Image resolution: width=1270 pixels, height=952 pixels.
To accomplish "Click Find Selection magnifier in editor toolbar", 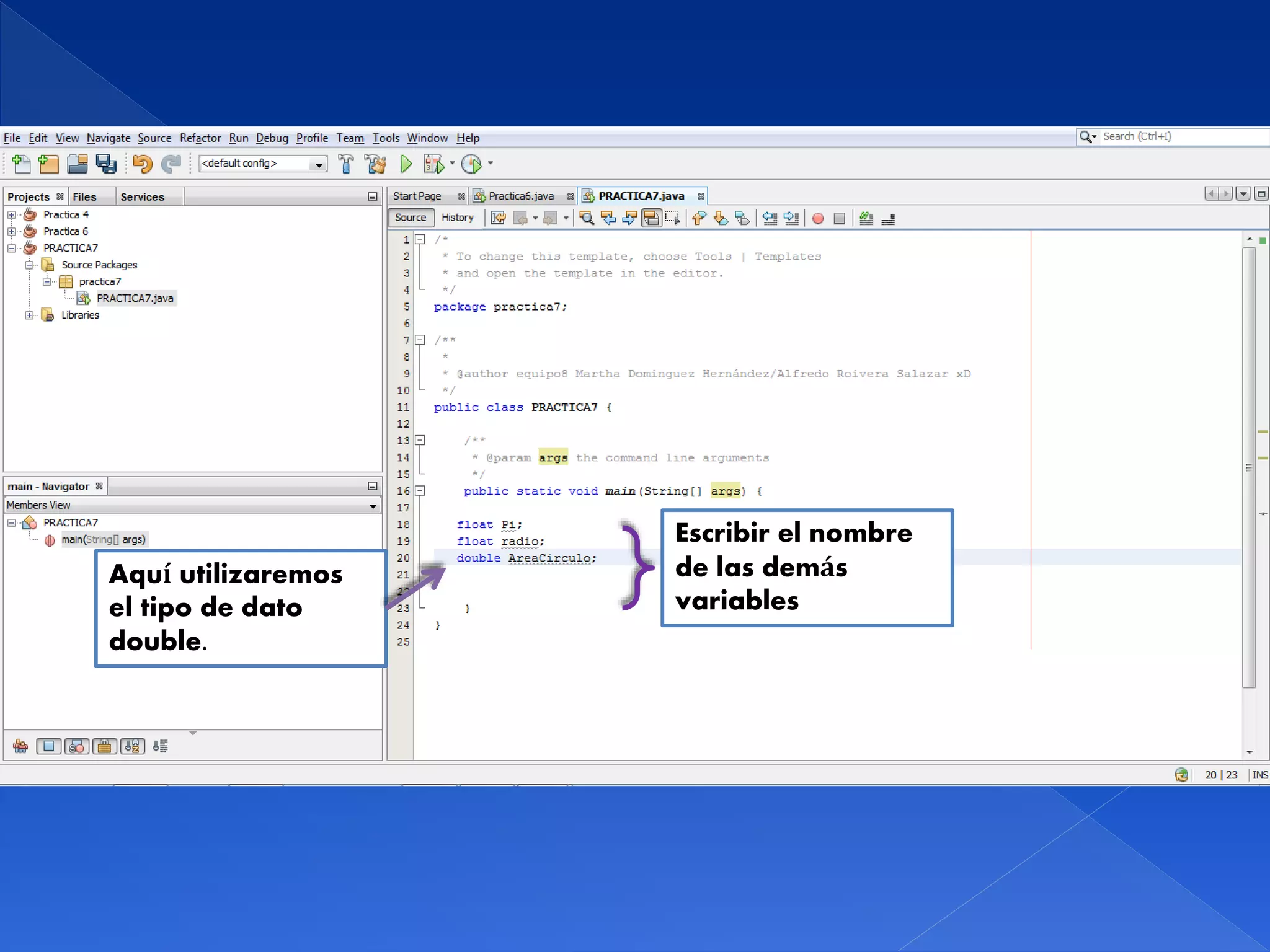I will pyautogui.click(x=586, y=218).
